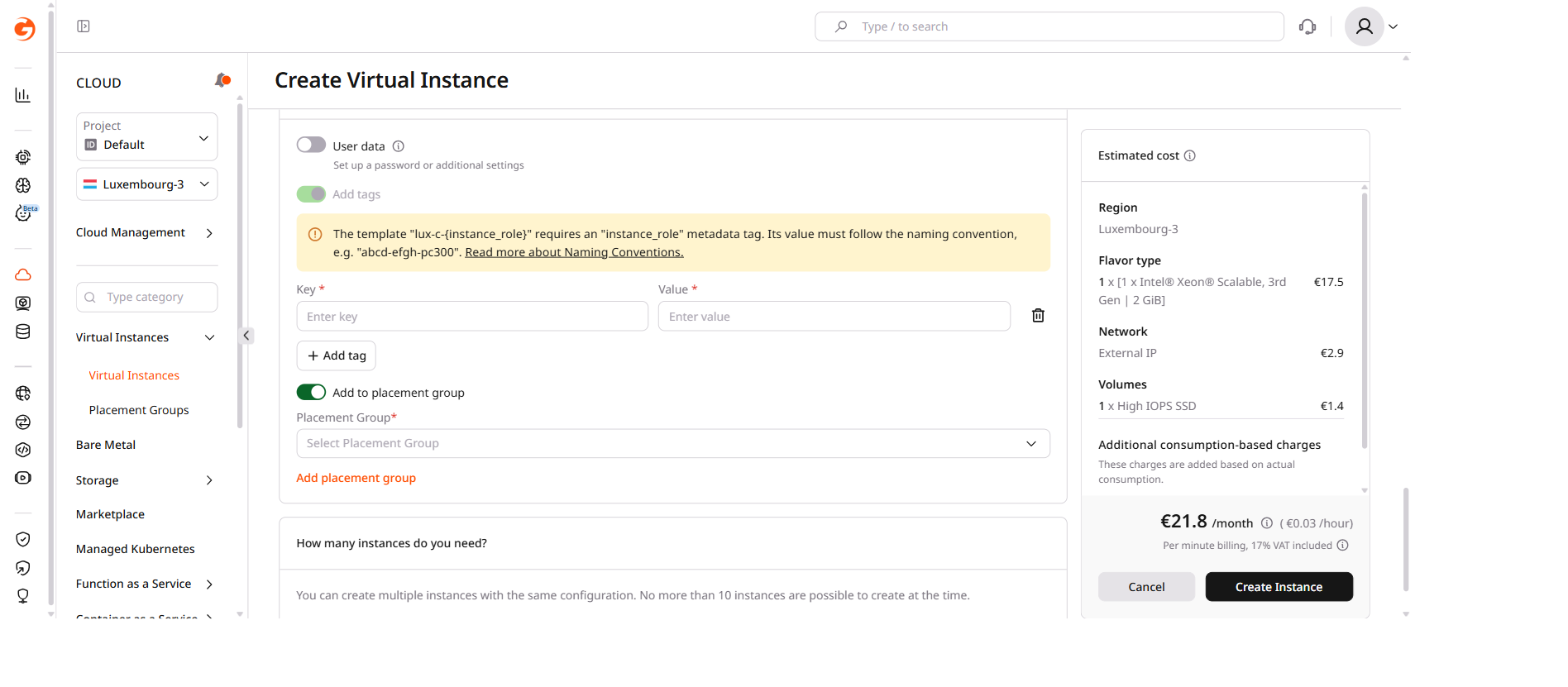Enable the User data toggle

click(311, 145)
